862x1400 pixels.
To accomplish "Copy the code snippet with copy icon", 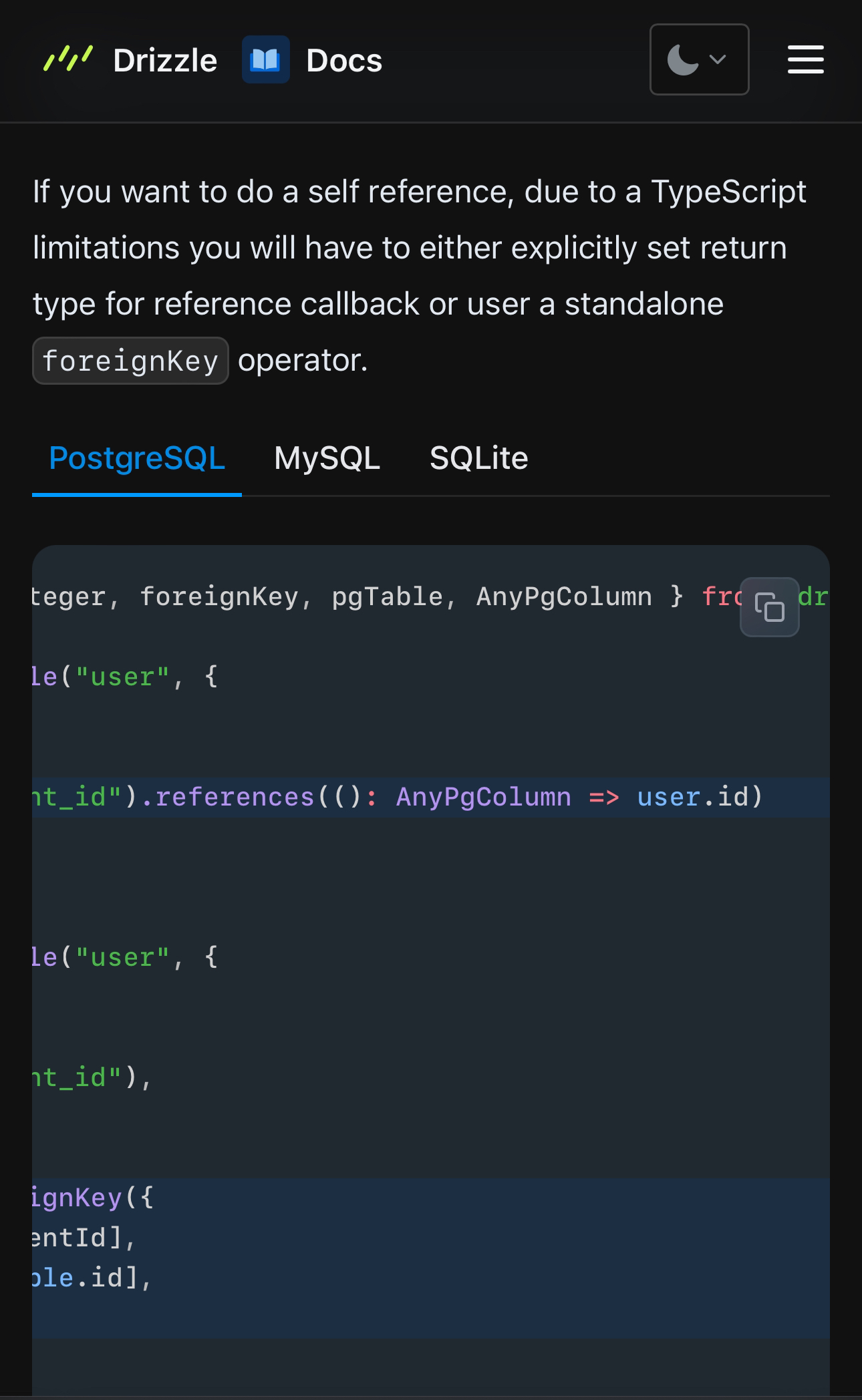I will coord(769,607).
